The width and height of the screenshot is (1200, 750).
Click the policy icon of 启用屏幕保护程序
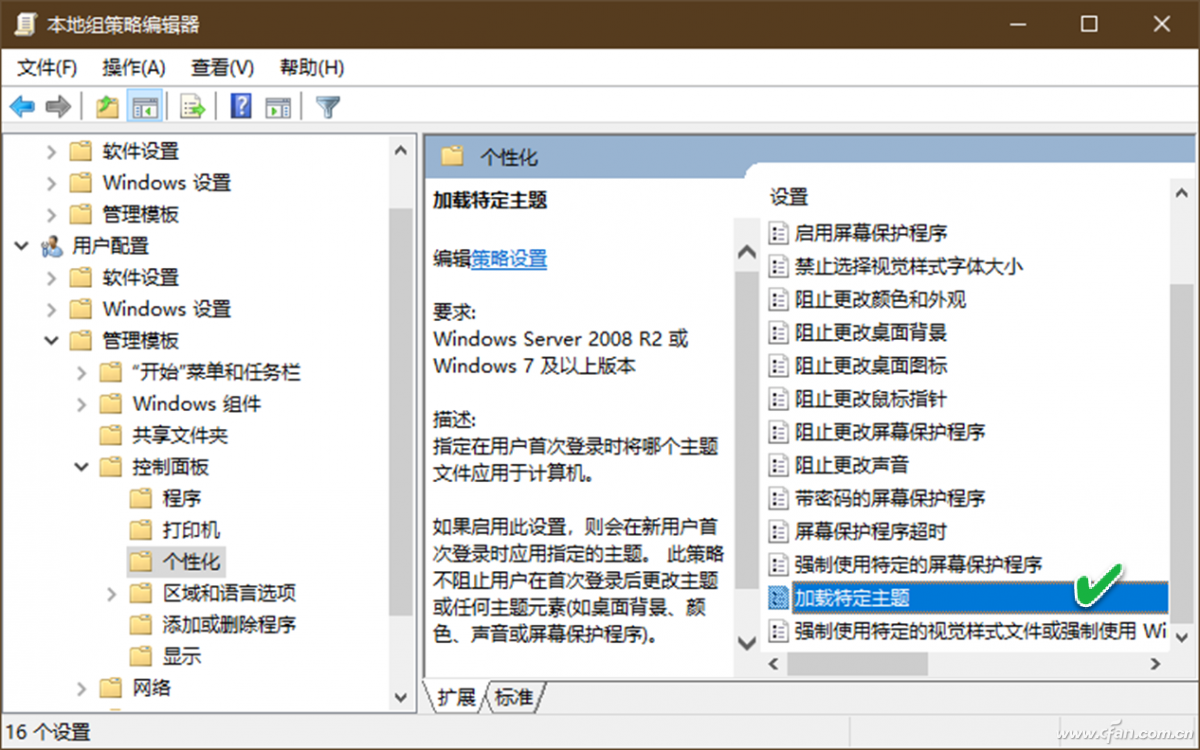click(x=778, y=233)
